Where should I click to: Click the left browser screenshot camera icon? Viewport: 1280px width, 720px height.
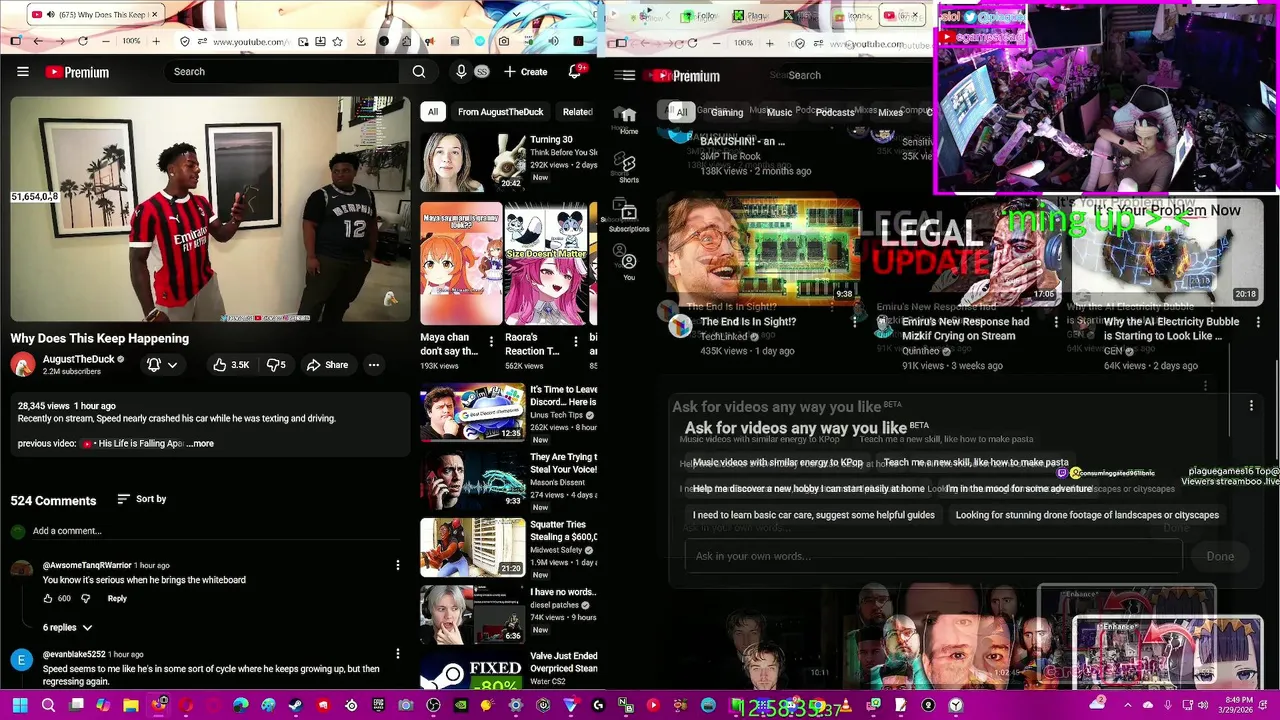[504, 41]
